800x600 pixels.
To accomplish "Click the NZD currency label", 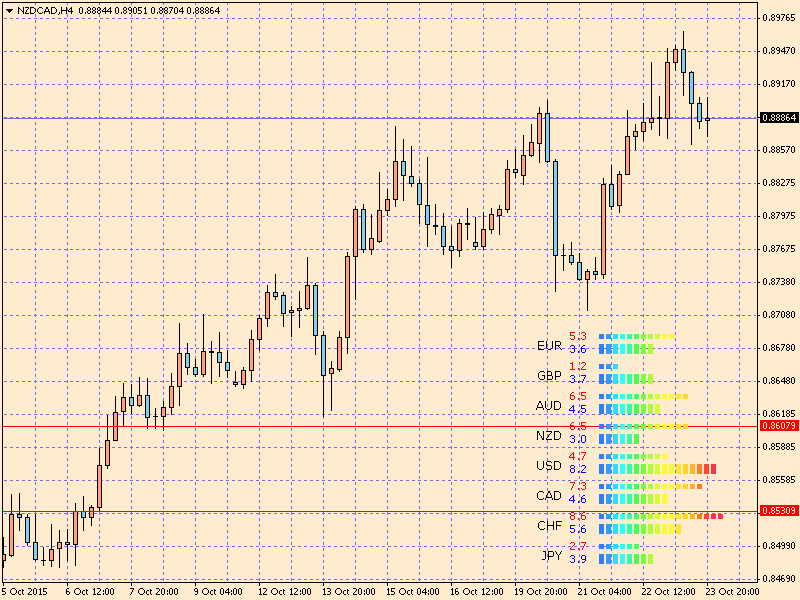I will [548, 436].
